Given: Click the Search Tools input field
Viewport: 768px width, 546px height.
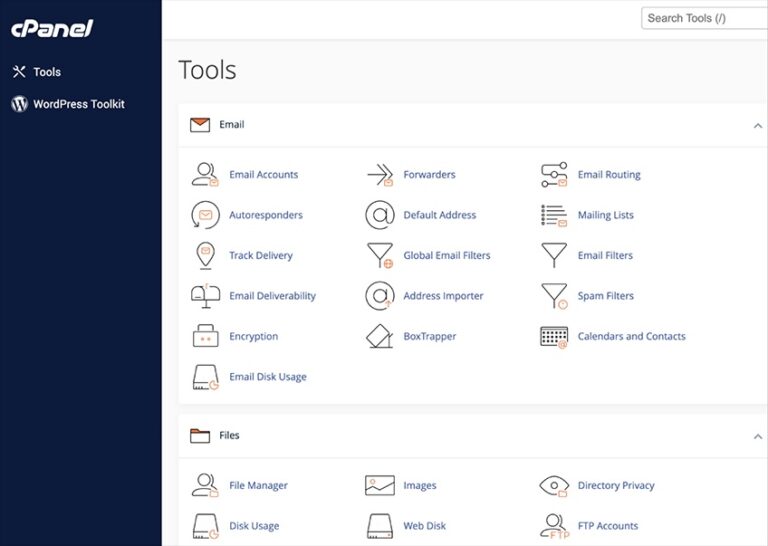Looking at the screenshot, I should (x=704, y=18).
